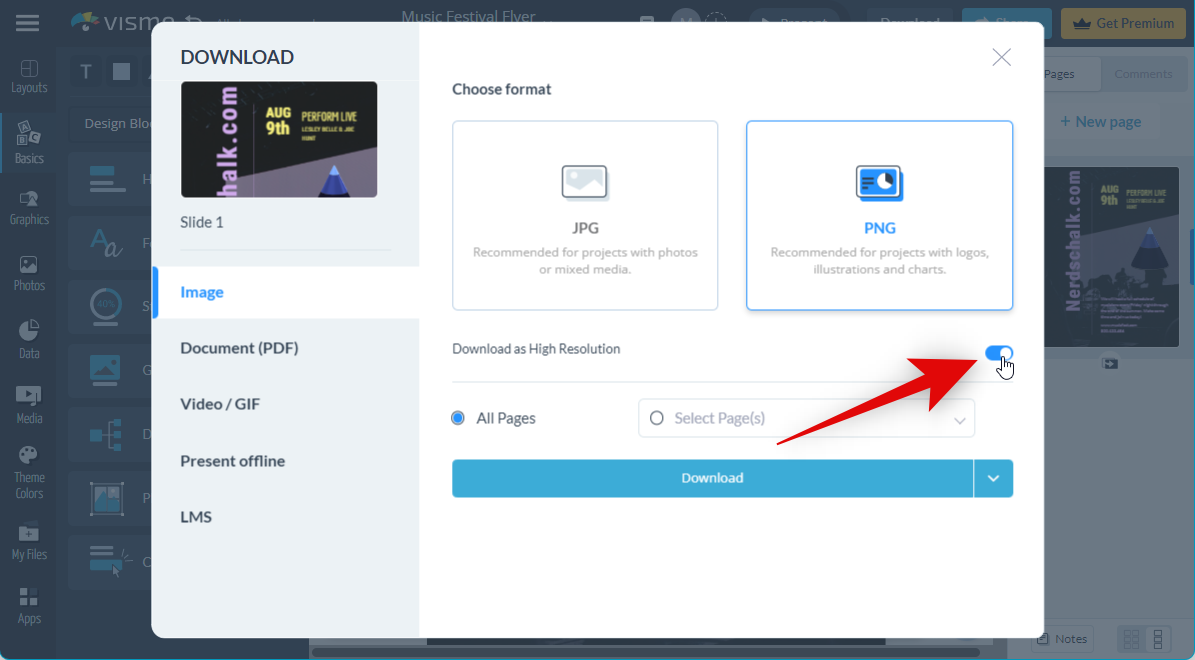This screenshot has width=1195, height=660.
Task: Click the New page button
Action: [1100, 122]
